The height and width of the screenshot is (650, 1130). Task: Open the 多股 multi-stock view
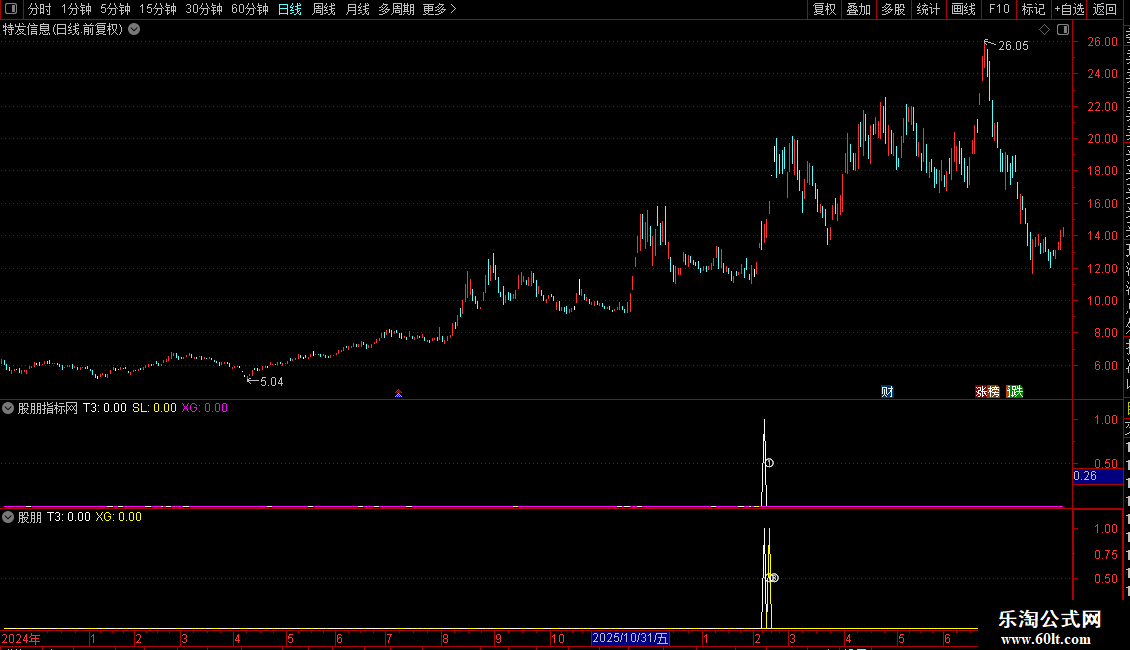click(x=893, y=9)
